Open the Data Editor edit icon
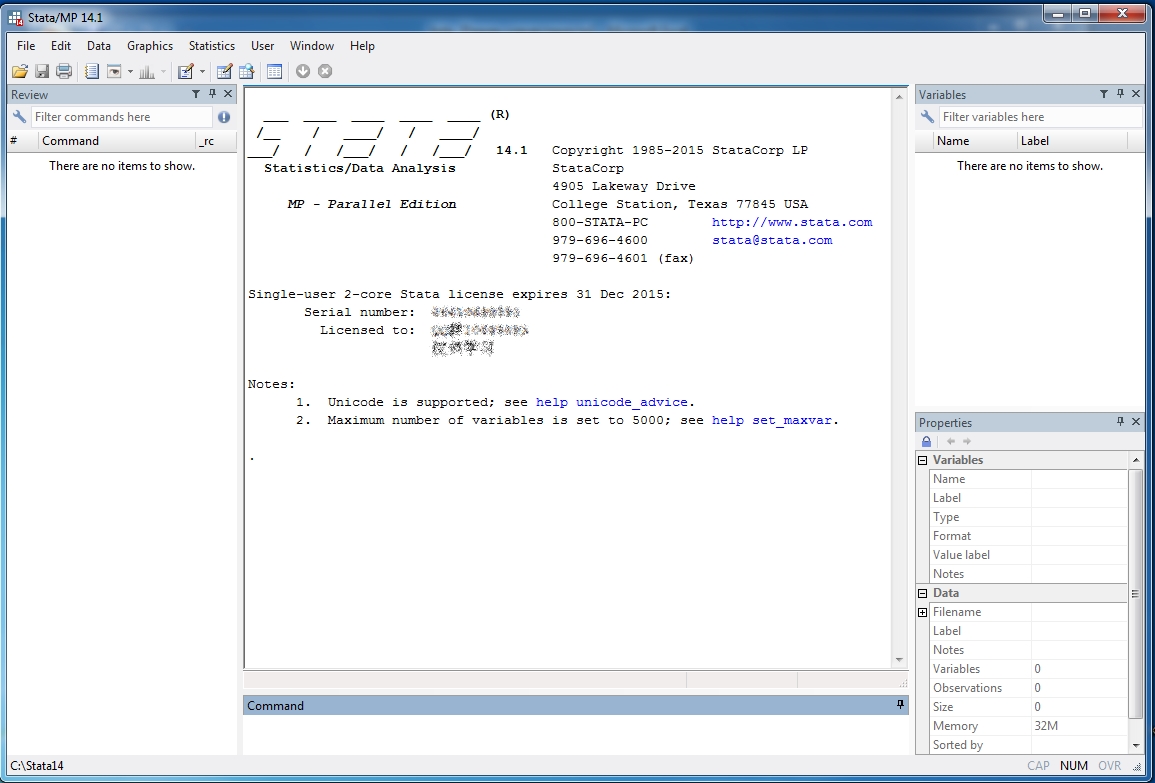Image resolution: width=1155 pixels, height=783 pixels. point(224,71)
